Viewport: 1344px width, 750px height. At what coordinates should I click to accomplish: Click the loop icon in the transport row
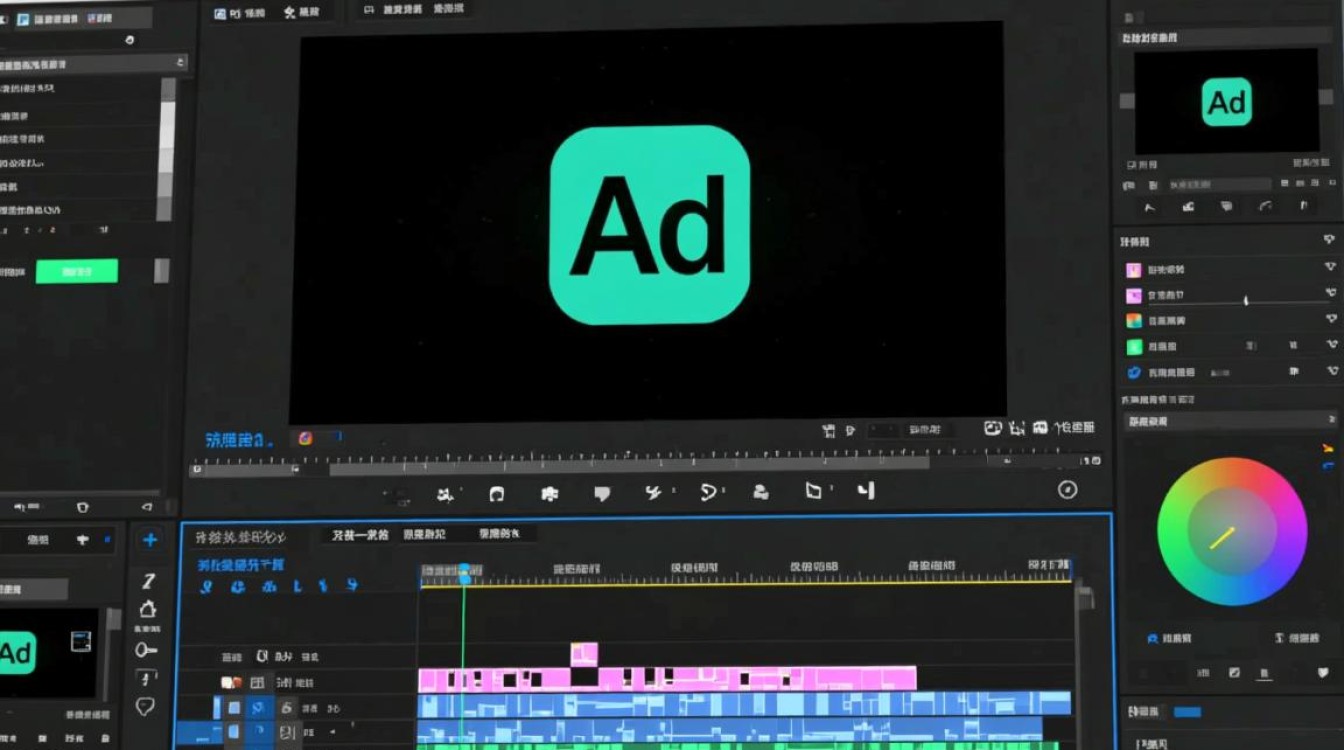point(496,493)
